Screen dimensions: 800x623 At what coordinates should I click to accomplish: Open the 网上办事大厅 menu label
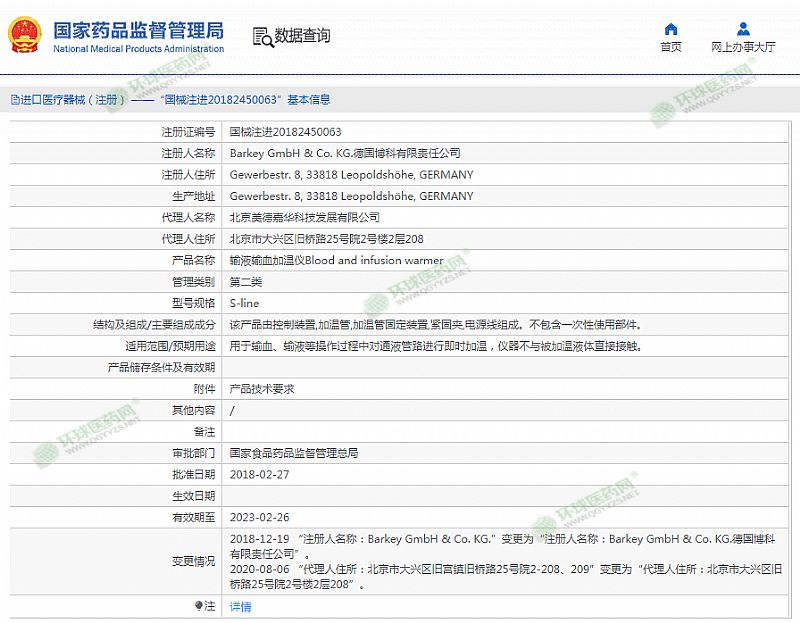(x=743, y=47)
